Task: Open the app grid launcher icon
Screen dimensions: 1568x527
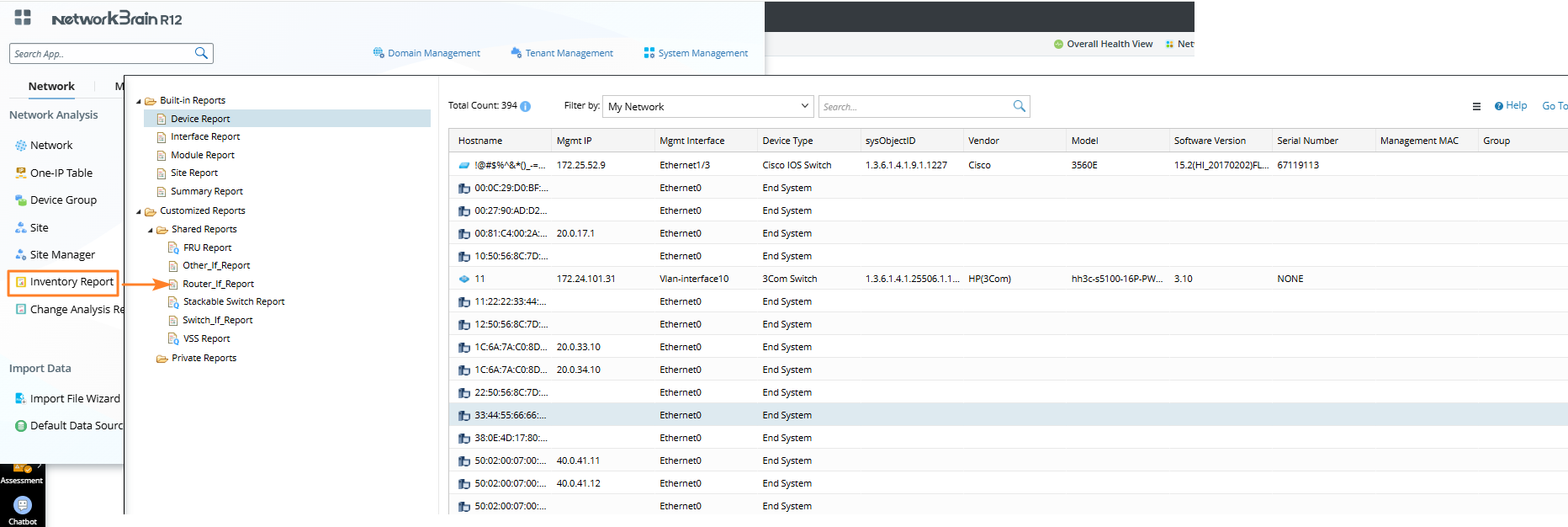Action: tap(23, 18)
